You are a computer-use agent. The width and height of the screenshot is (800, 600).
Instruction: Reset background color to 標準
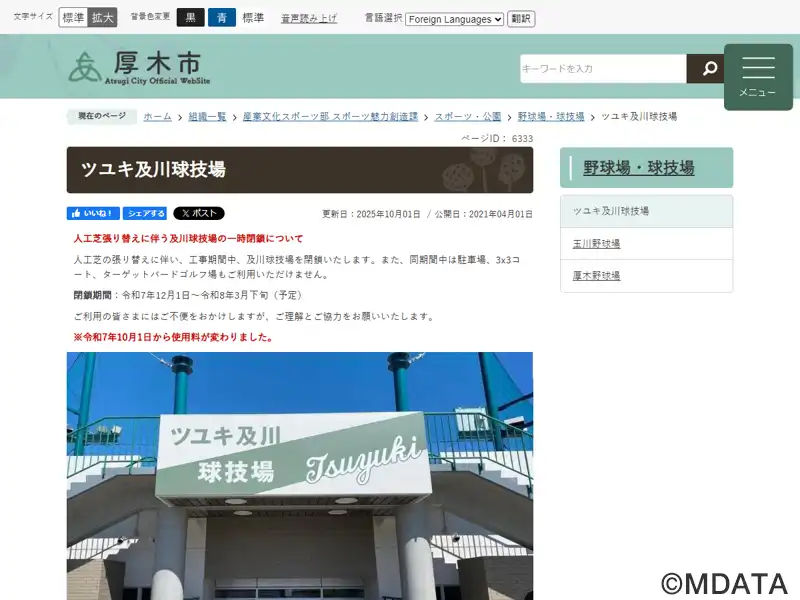point(253,18)
